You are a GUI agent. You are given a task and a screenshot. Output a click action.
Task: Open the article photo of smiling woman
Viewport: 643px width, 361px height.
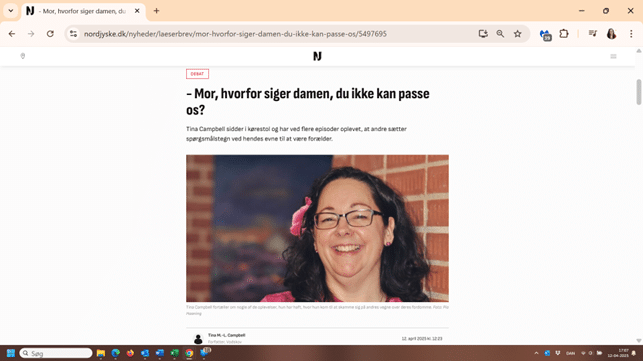(x=317, y=228)
